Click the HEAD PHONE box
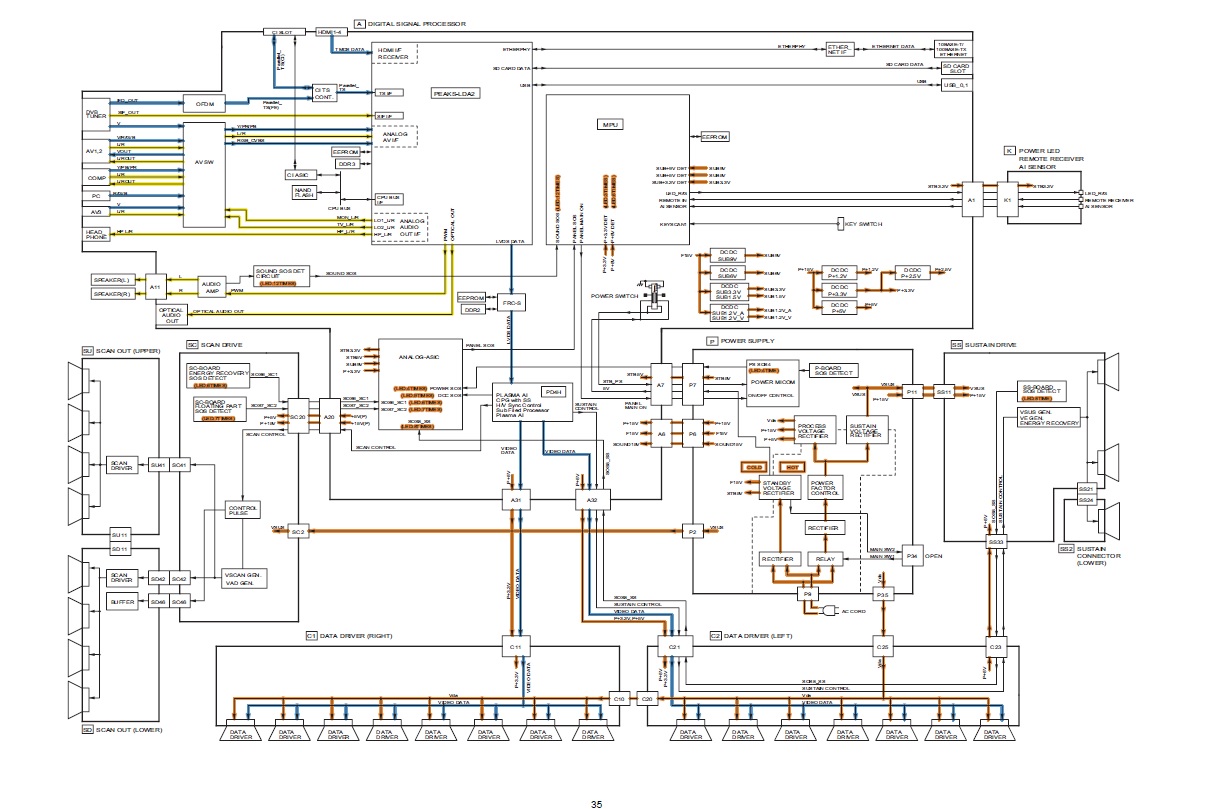 tap(94, 232)
